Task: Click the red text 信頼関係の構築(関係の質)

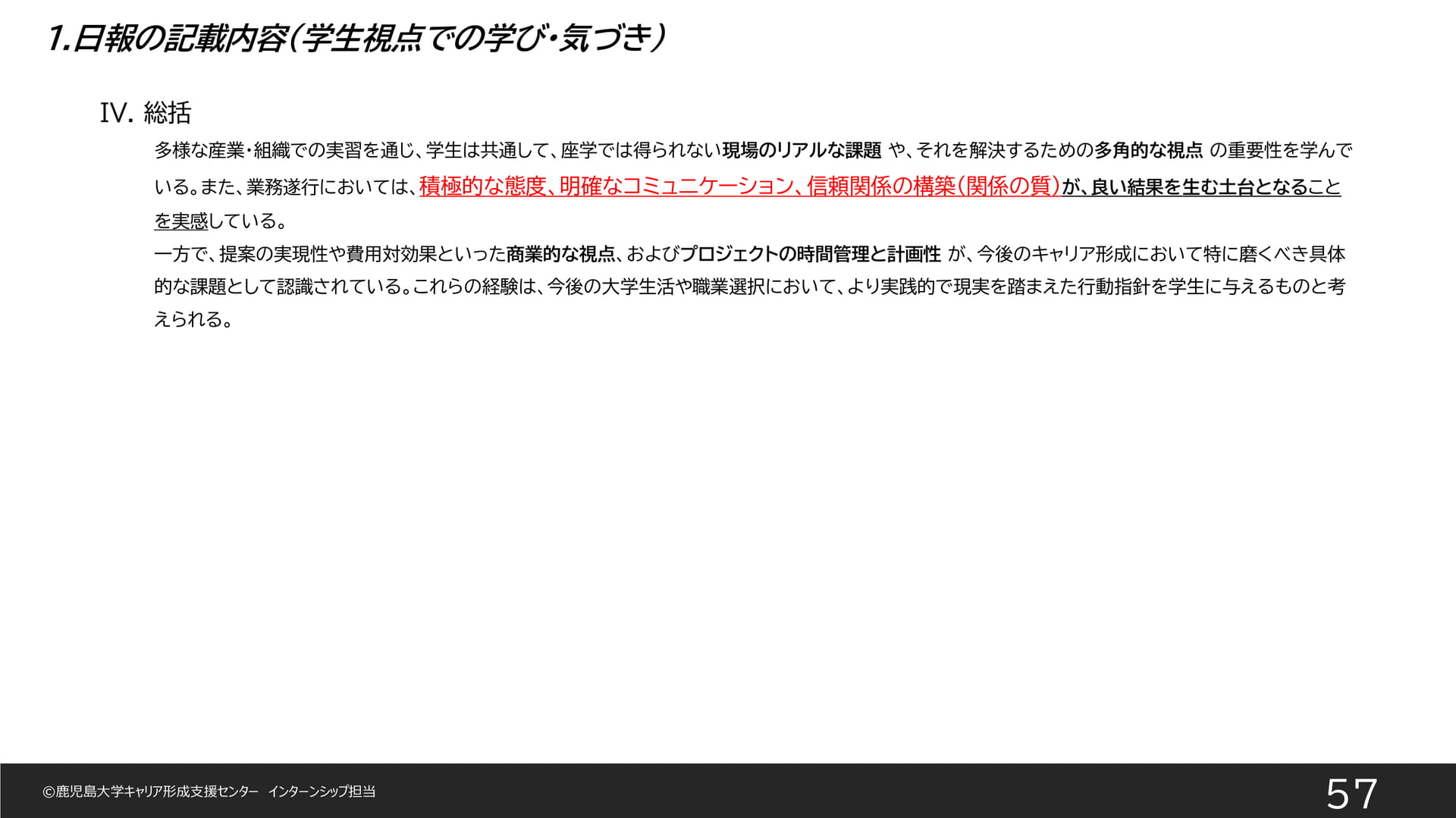Action: coord(933,186)
